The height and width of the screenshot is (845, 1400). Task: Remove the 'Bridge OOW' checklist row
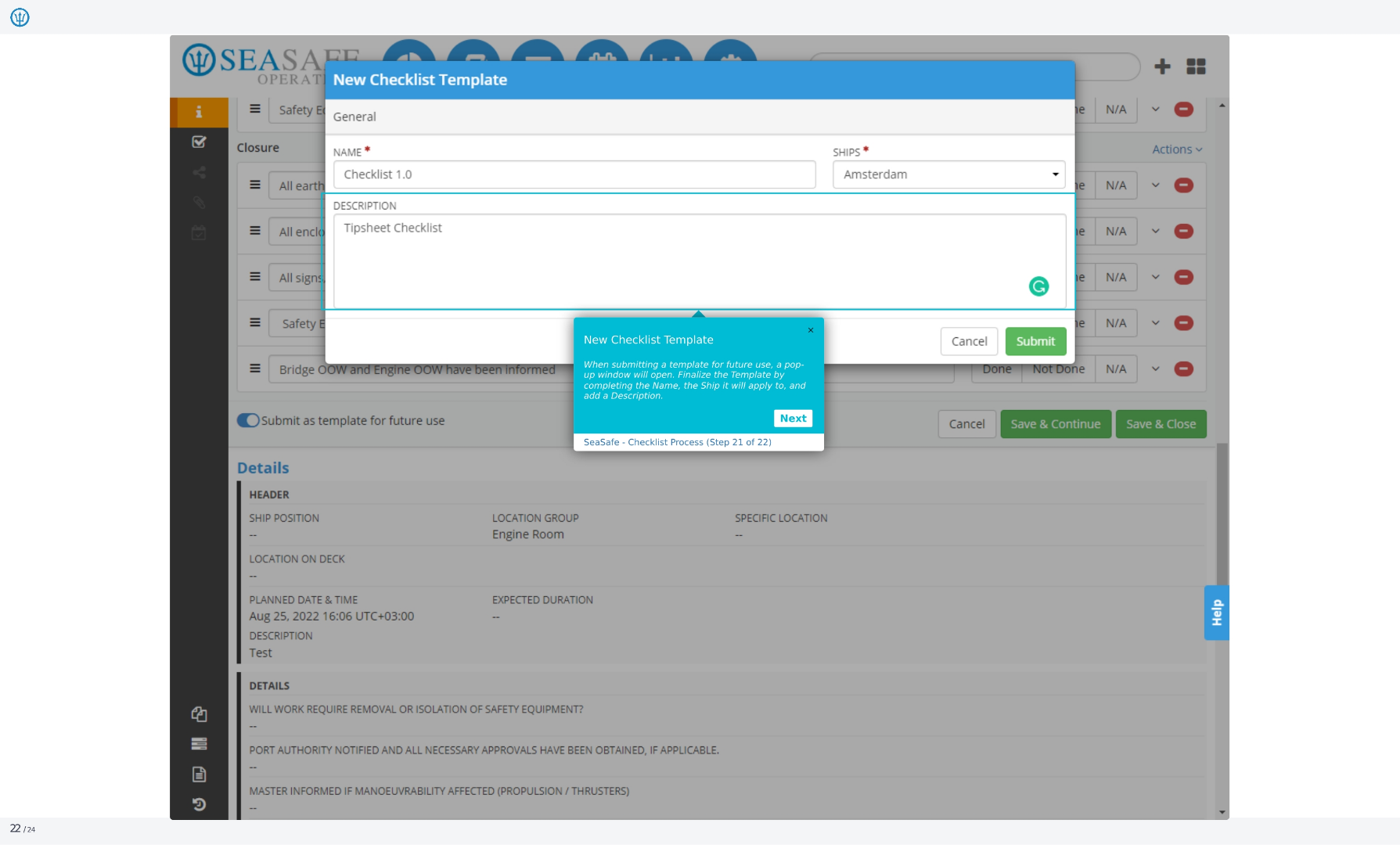(1183, 369)
